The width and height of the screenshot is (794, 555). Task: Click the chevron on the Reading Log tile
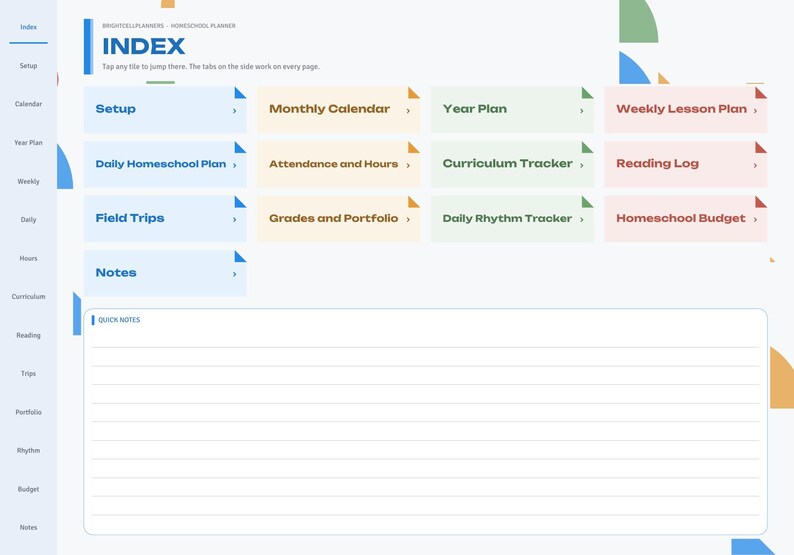[x=755, y=165]
